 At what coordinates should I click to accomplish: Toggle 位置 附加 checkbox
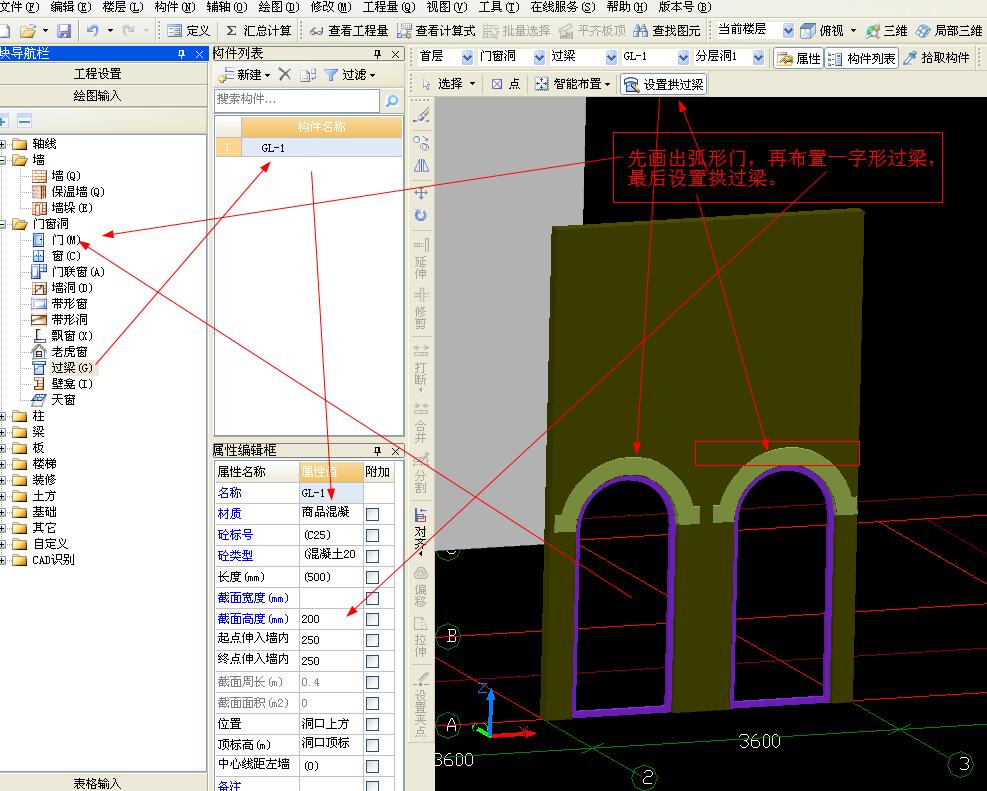coord(373,724)
